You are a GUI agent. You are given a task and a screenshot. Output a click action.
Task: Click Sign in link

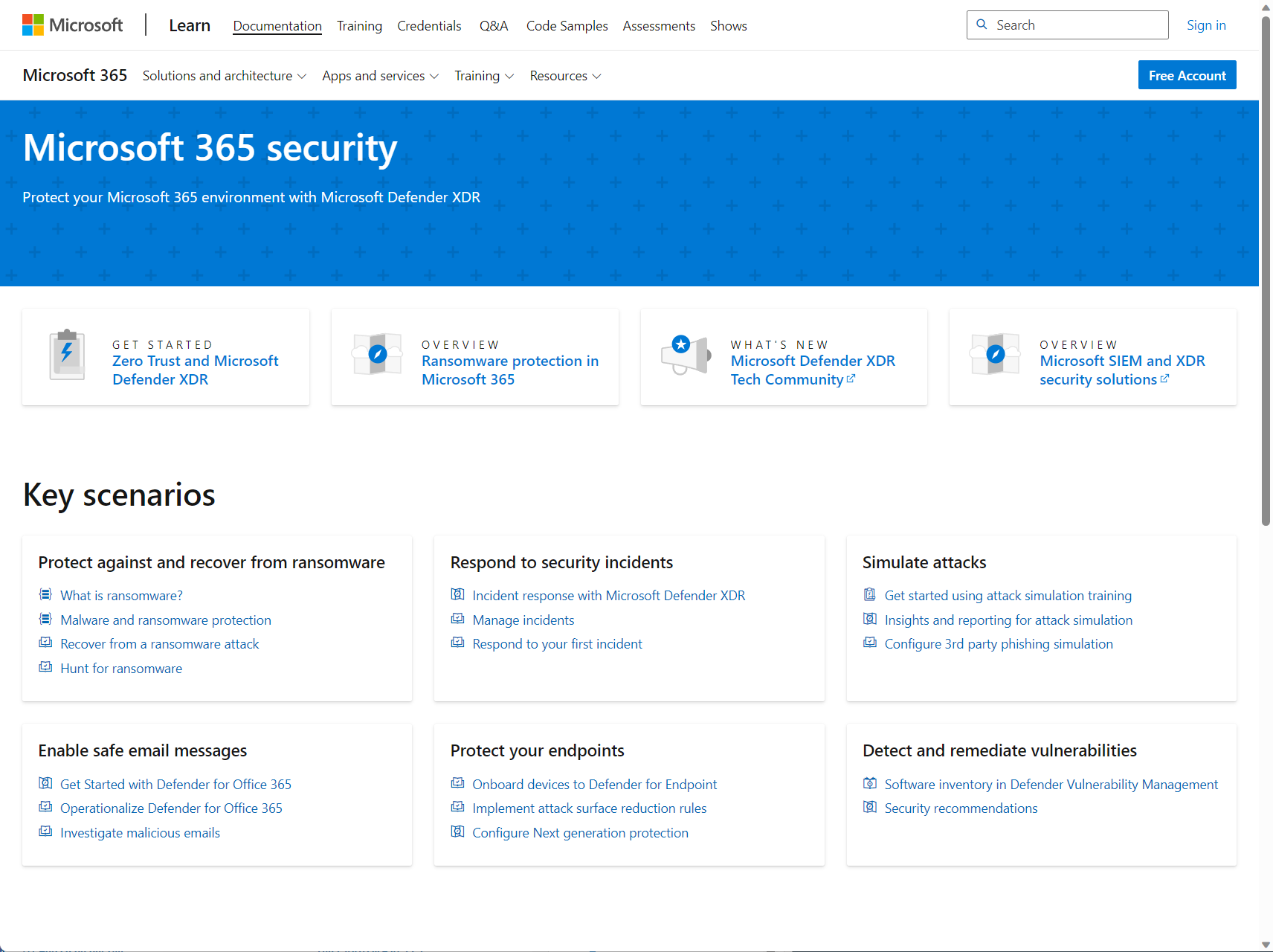click(x=1206, y=25)
